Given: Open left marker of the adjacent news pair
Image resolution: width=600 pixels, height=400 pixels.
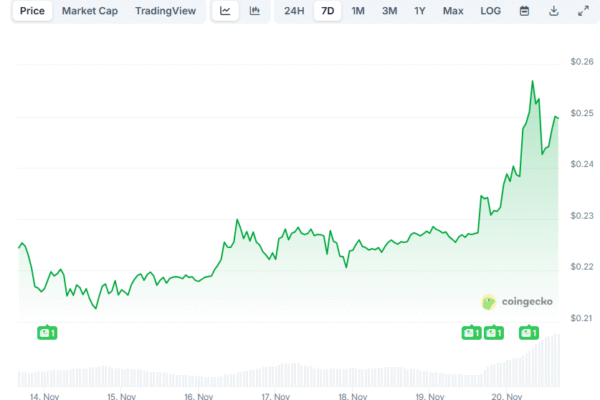Looking at the screenshot, I should (x=470, y=332).
